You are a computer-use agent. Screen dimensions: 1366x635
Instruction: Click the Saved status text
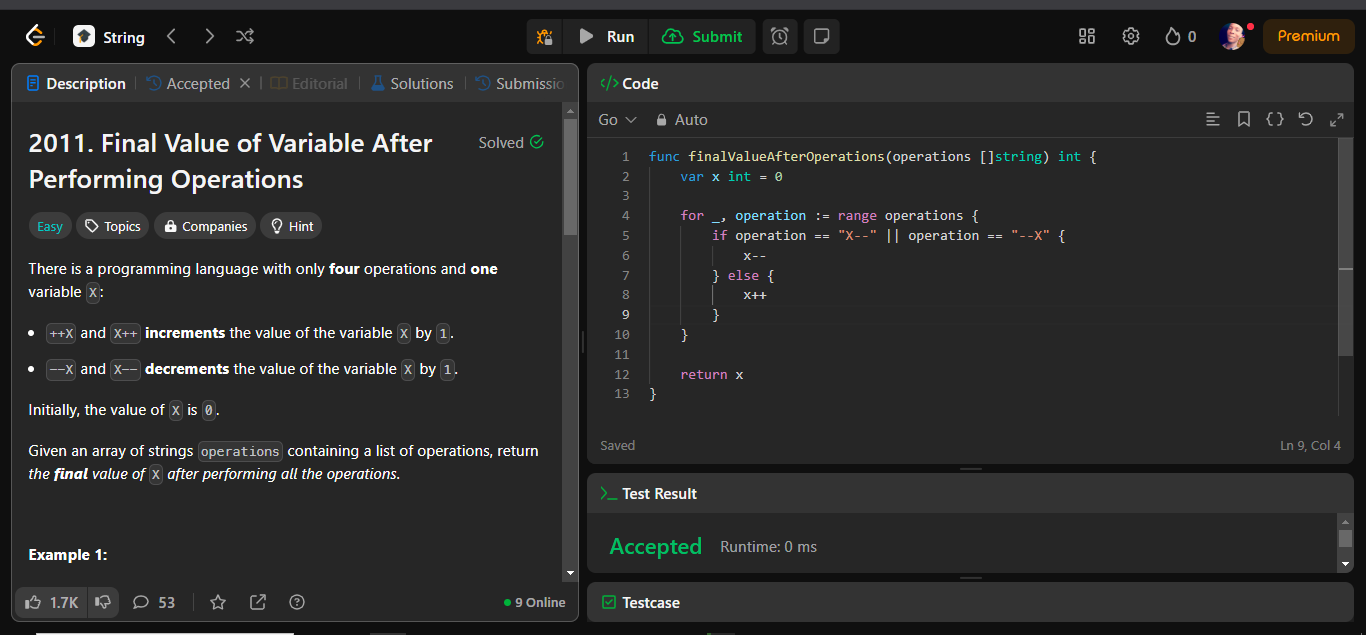[617, 445]
